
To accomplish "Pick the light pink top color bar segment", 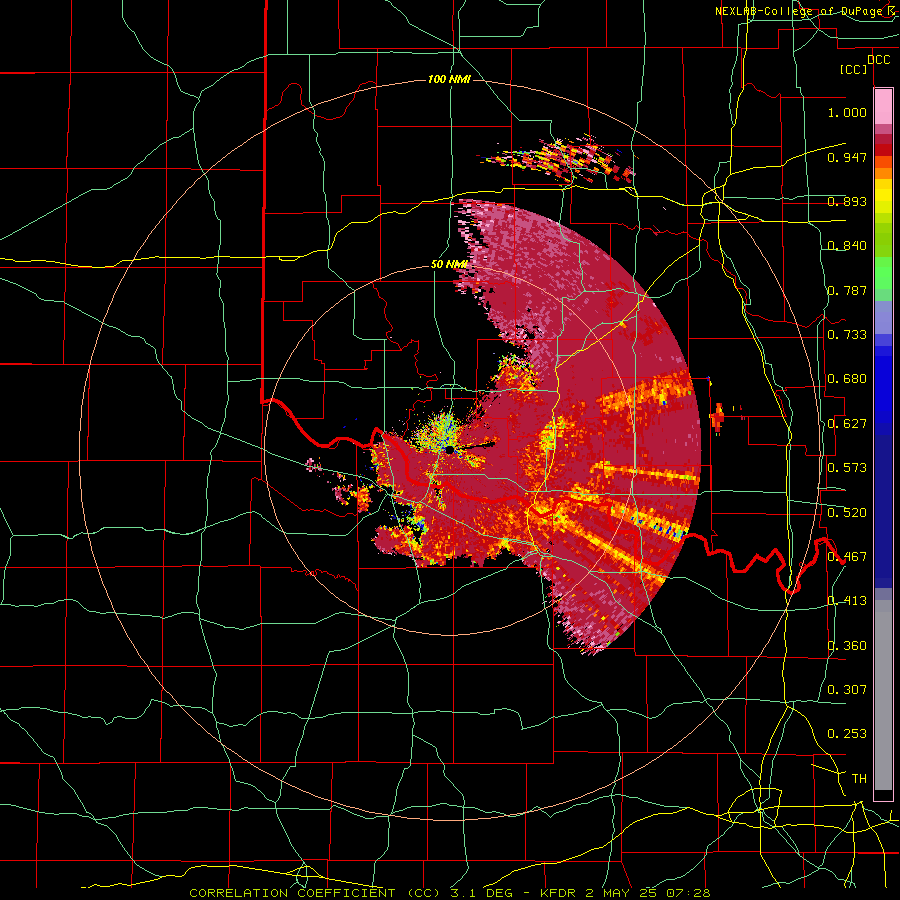I will pos(883,107).
